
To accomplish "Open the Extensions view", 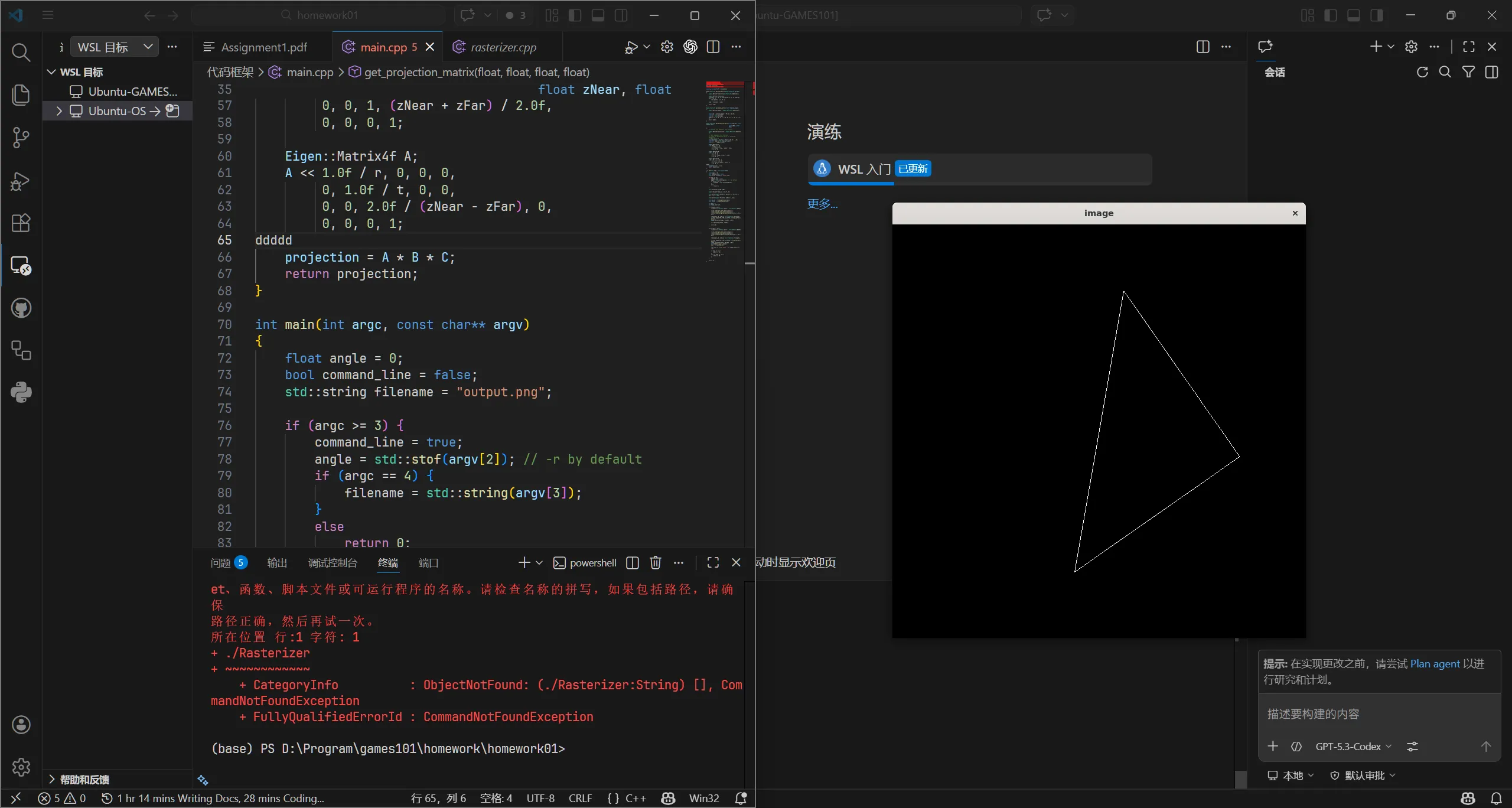I will pos(21,223).
